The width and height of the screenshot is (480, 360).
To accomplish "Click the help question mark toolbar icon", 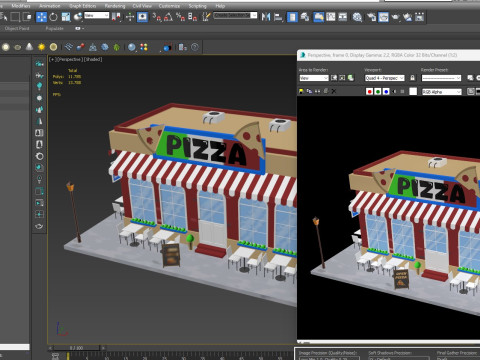I will [195, 47].
